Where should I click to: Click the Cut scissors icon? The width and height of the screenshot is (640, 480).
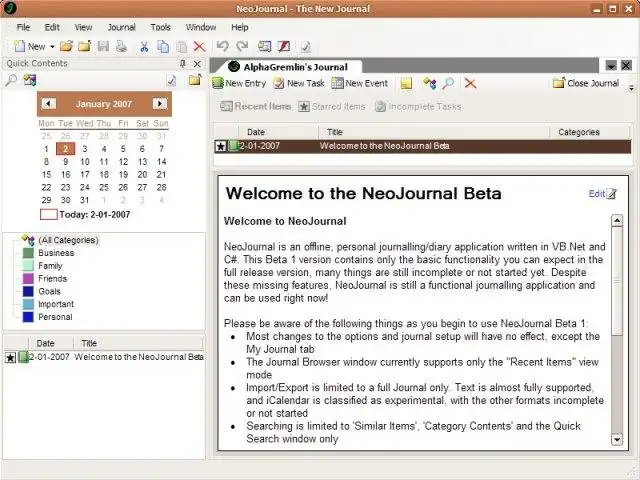tap(144, 47)
